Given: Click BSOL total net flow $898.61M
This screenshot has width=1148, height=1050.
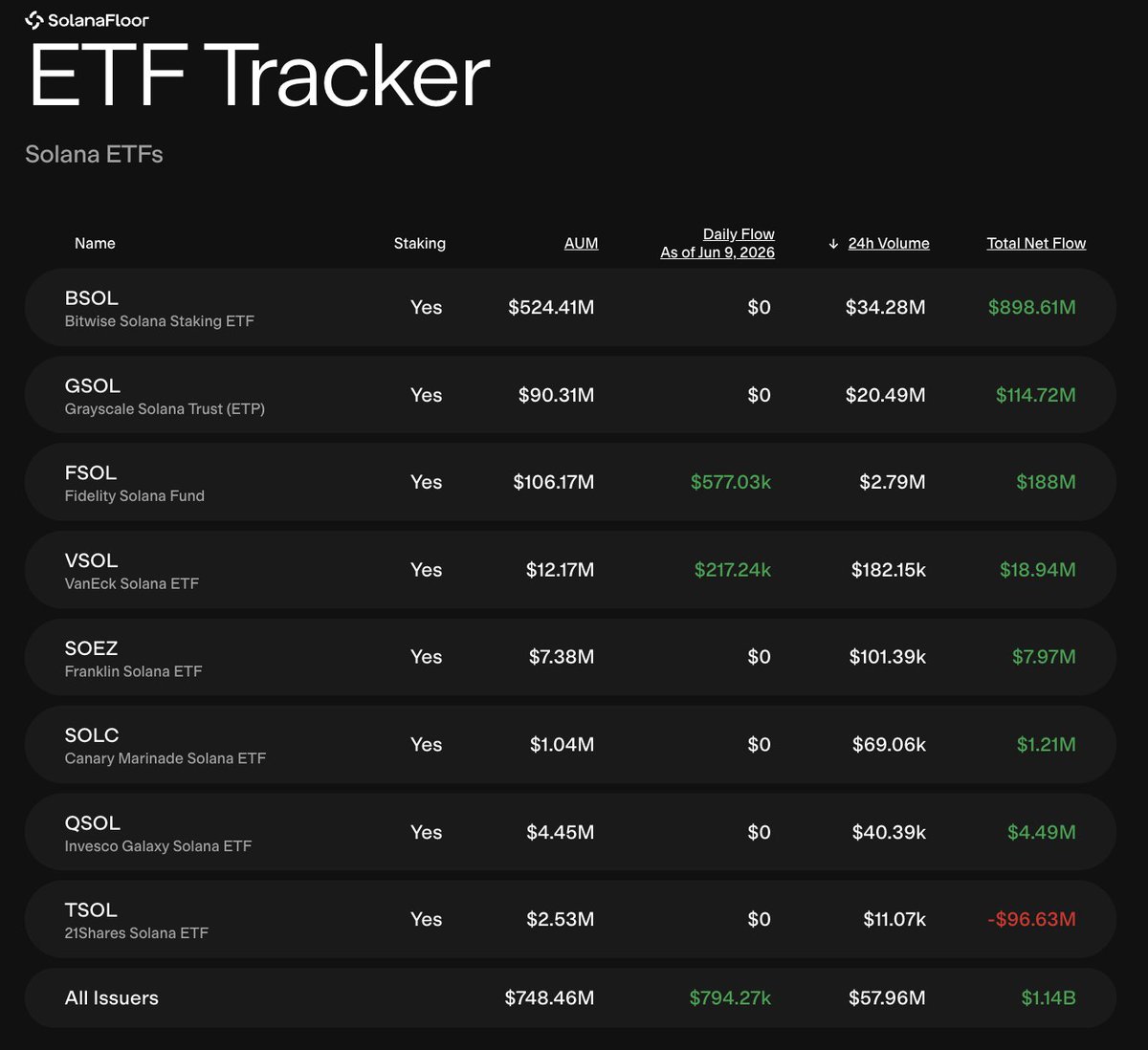Looking at the screenshot, I should [x=1032, y=308].
